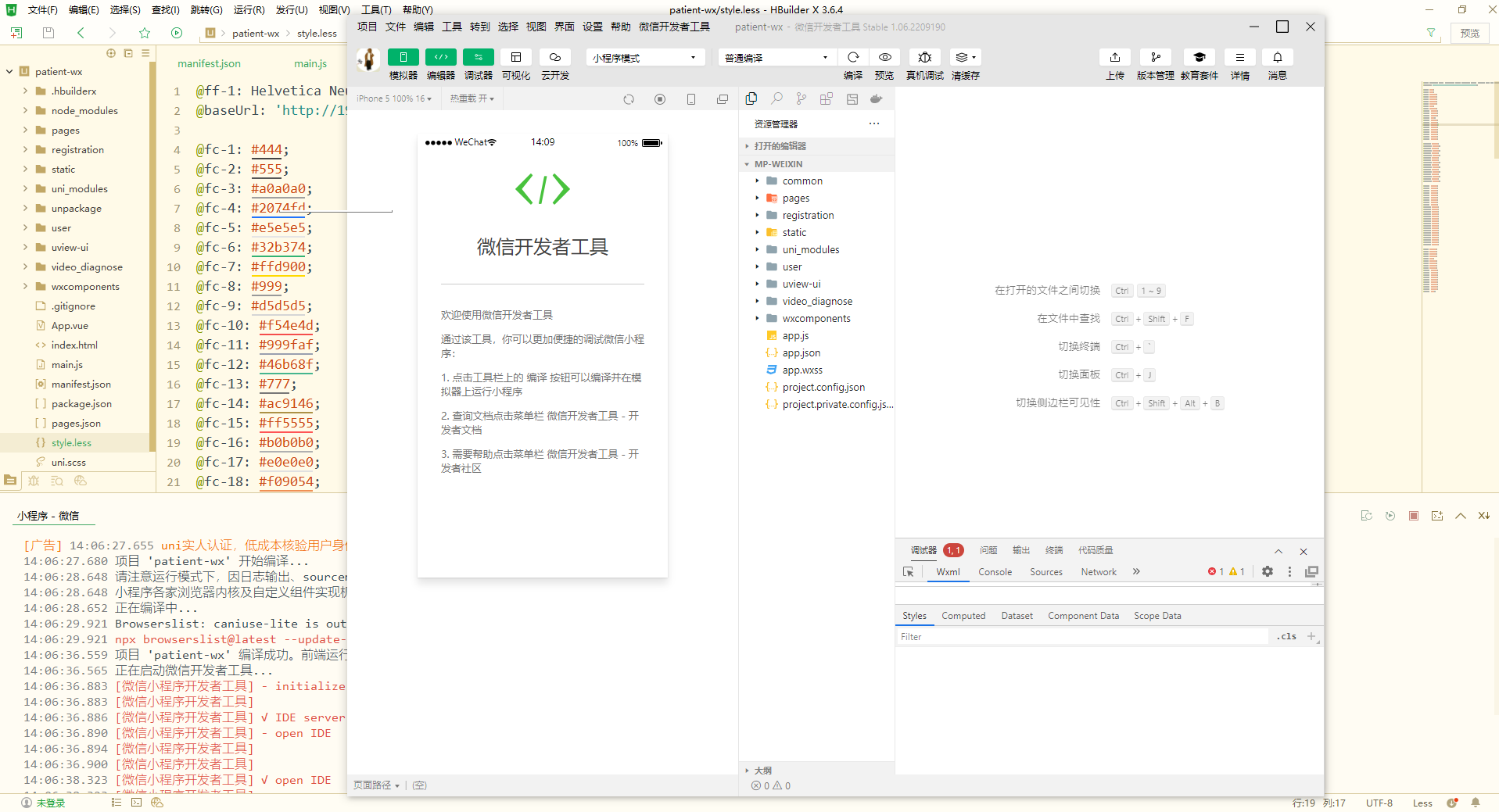Image resolution: width=1499 pixels, height=812 pixels.
Task: Click the compile (编译) refresh icon
Action: click(853, 57)
